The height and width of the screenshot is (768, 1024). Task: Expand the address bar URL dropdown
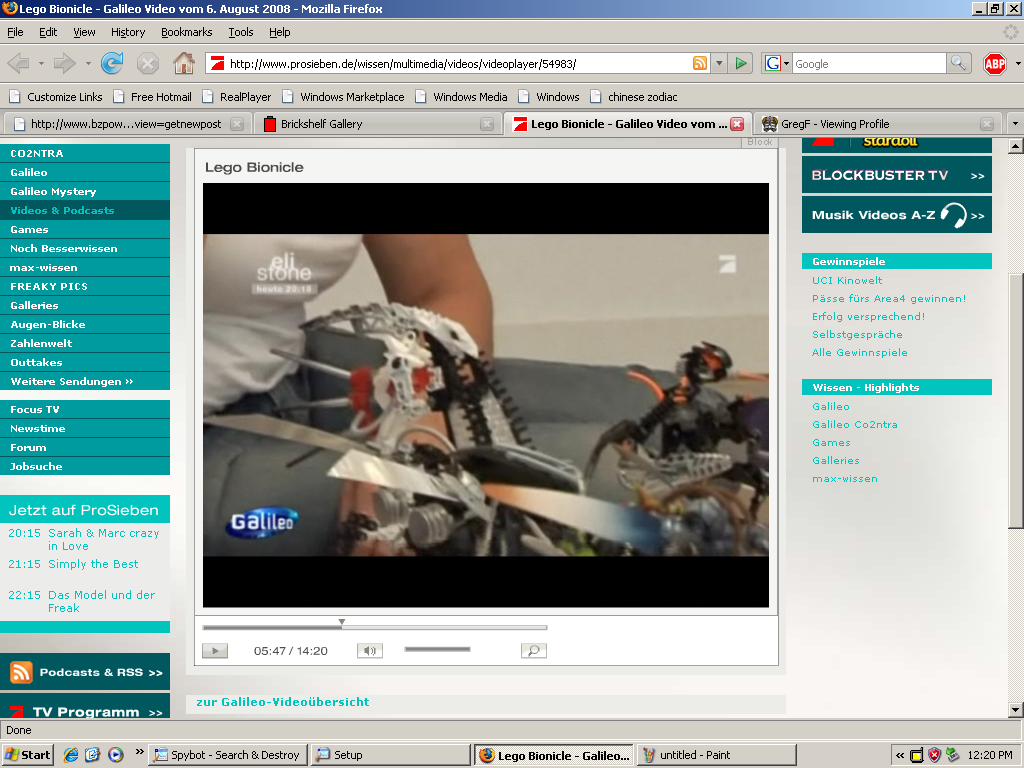coord(719,63)
